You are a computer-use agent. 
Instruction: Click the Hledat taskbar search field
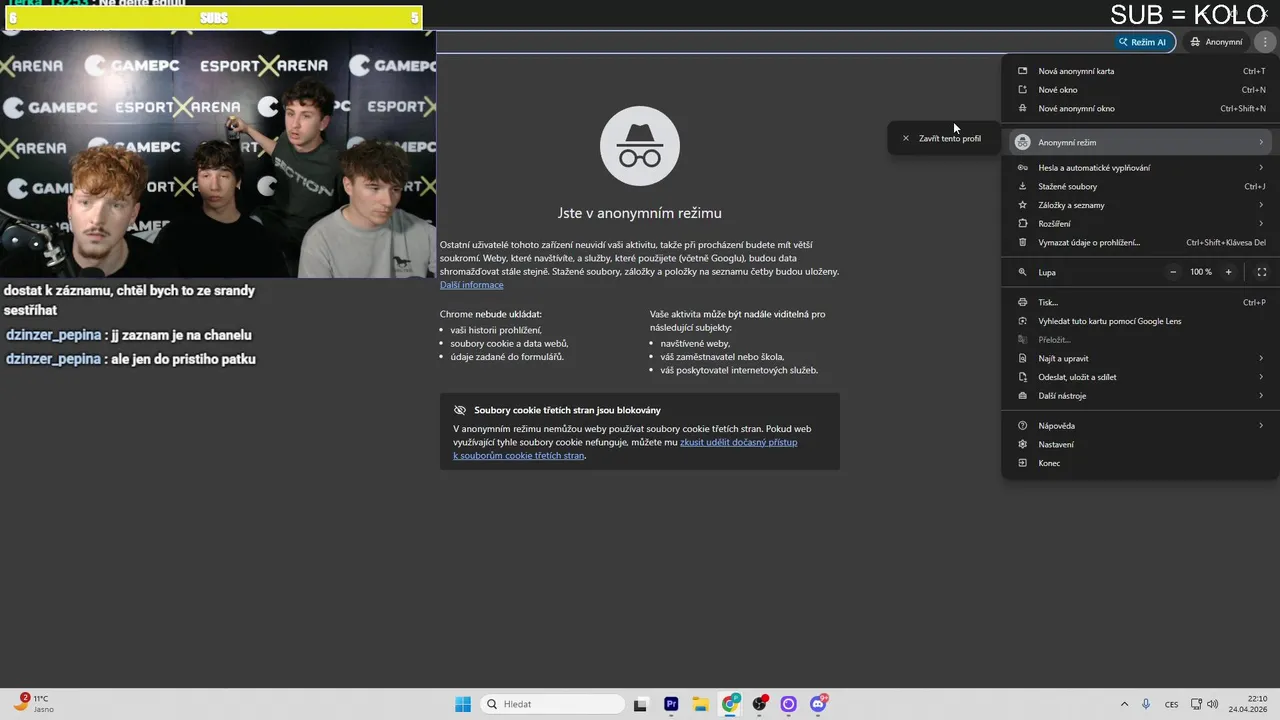(553, 704)
